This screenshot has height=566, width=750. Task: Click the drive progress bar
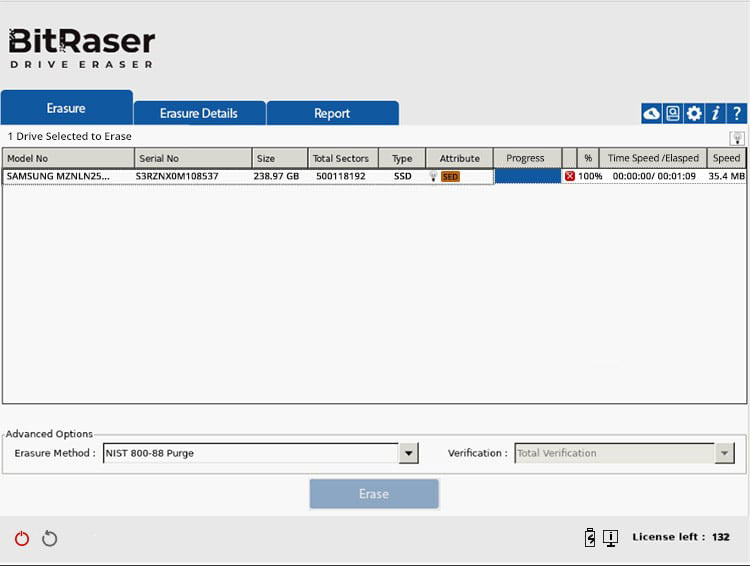[x=528, y=176]
